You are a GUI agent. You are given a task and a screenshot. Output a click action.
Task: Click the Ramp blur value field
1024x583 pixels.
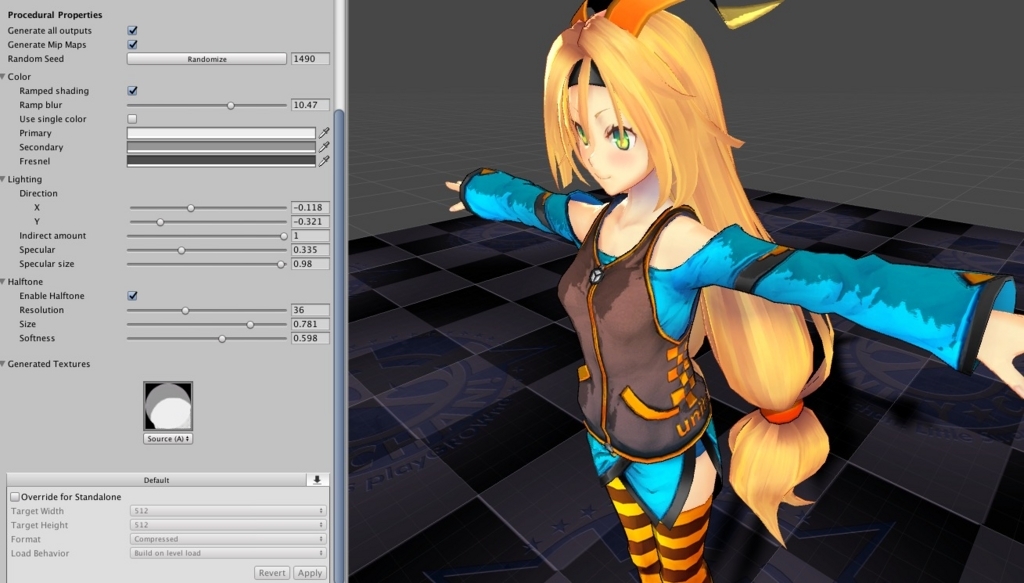(x=310, y=105)
